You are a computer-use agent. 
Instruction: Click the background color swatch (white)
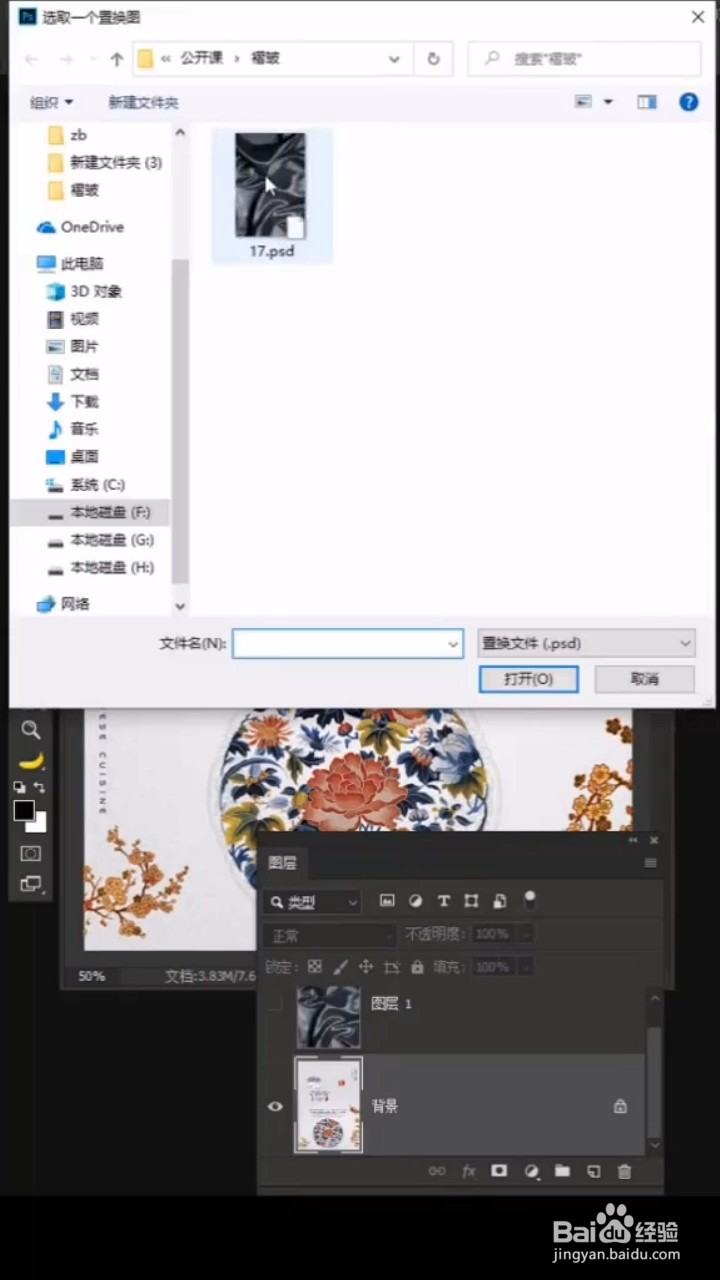pyautogui.click(x=40, y=824)
